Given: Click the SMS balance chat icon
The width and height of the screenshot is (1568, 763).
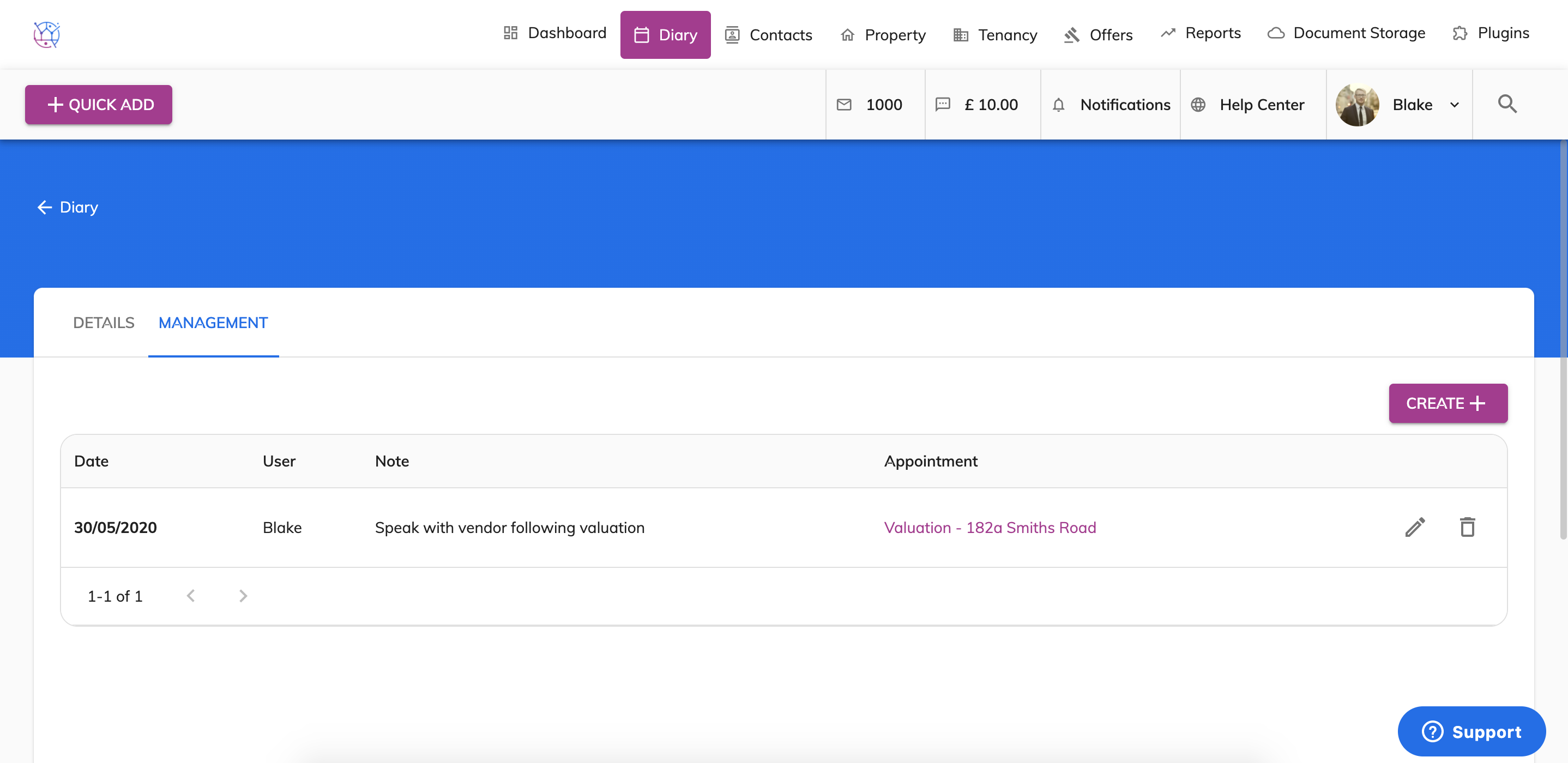Looking at the screenshot, I should point(942,105).
